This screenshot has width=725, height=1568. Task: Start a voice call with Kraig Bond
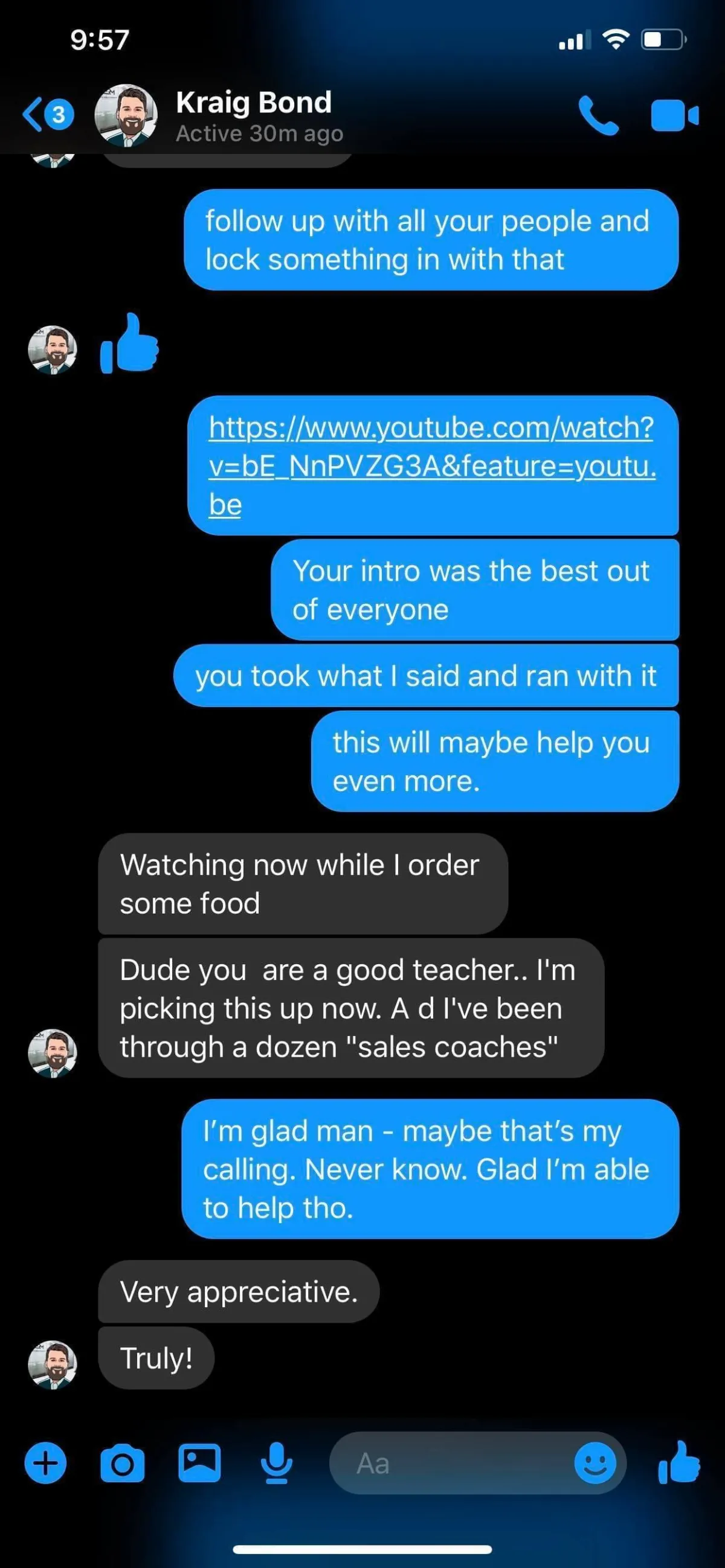(x=599, y=115)
